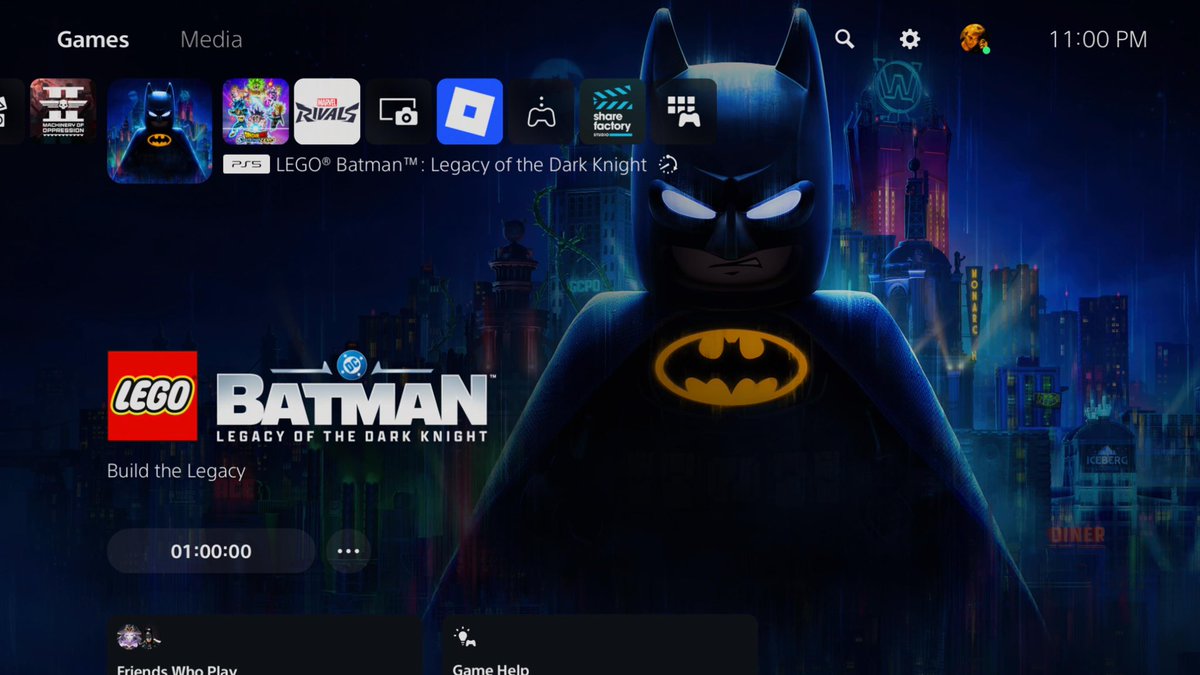
Task: Open the user profile avatar
Action: (x=974, y=39)
